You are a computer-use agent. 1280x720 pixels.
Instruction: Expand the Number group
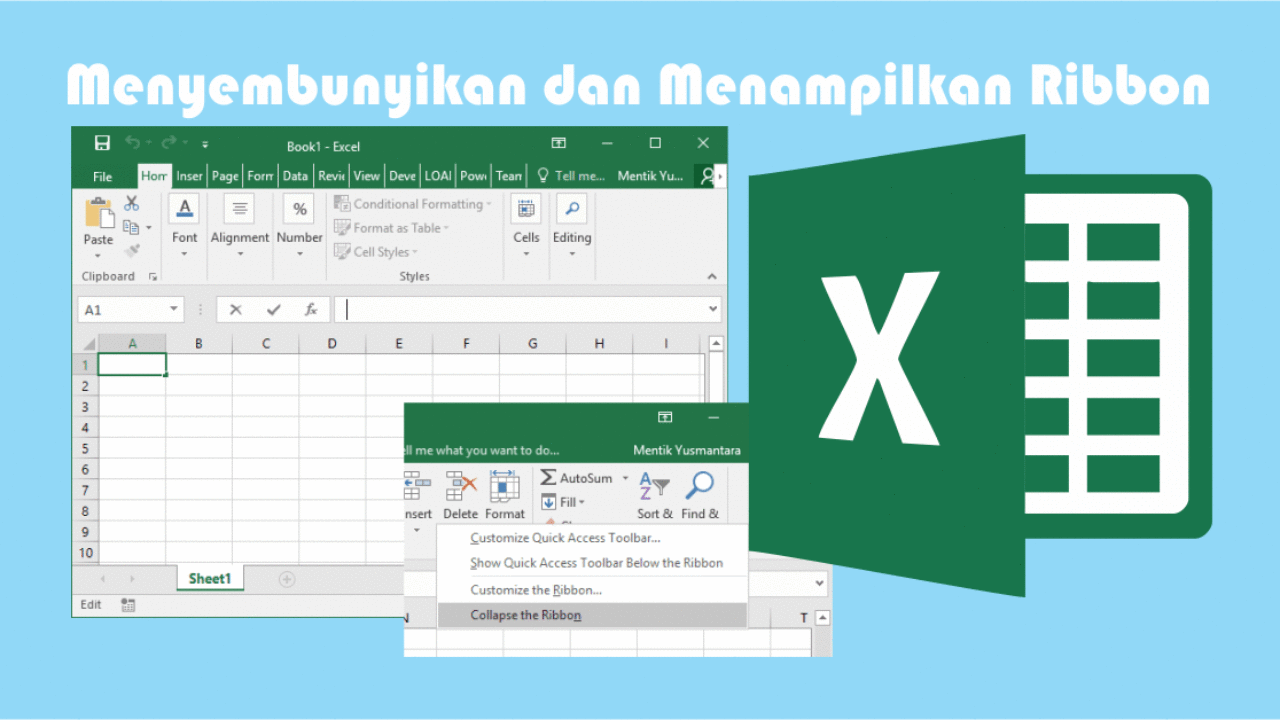point(299,227)
